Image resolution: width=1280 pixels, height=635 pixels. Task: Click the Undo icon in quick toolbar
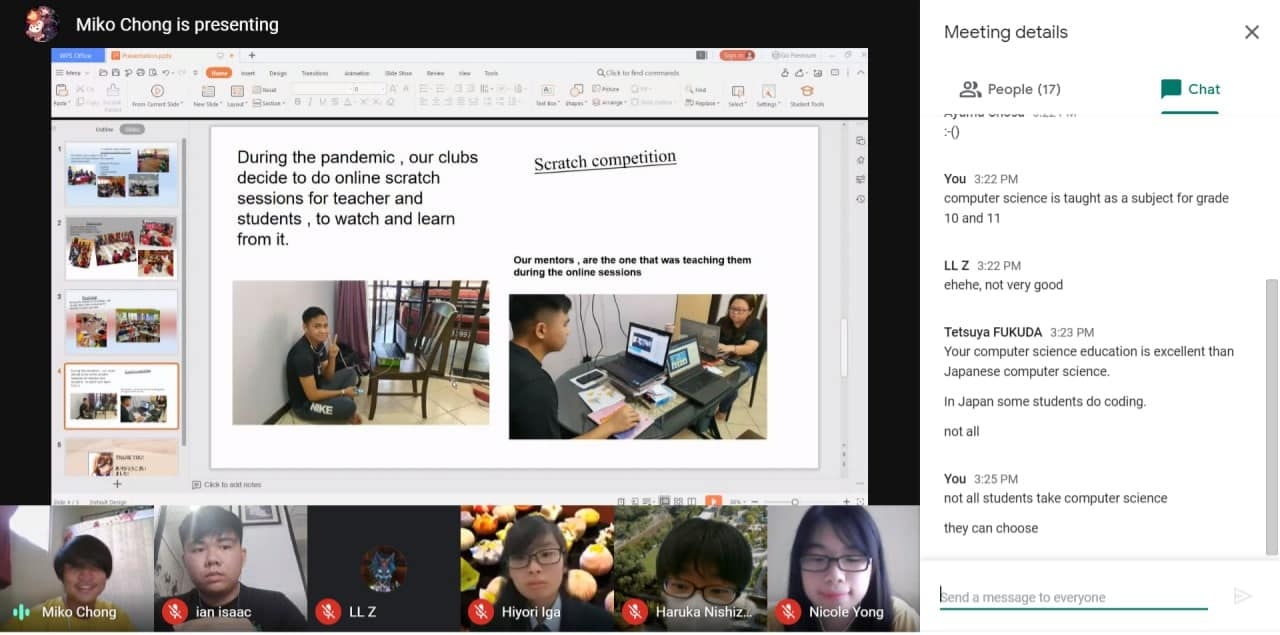pyautogui.click(x=166, y=73)
